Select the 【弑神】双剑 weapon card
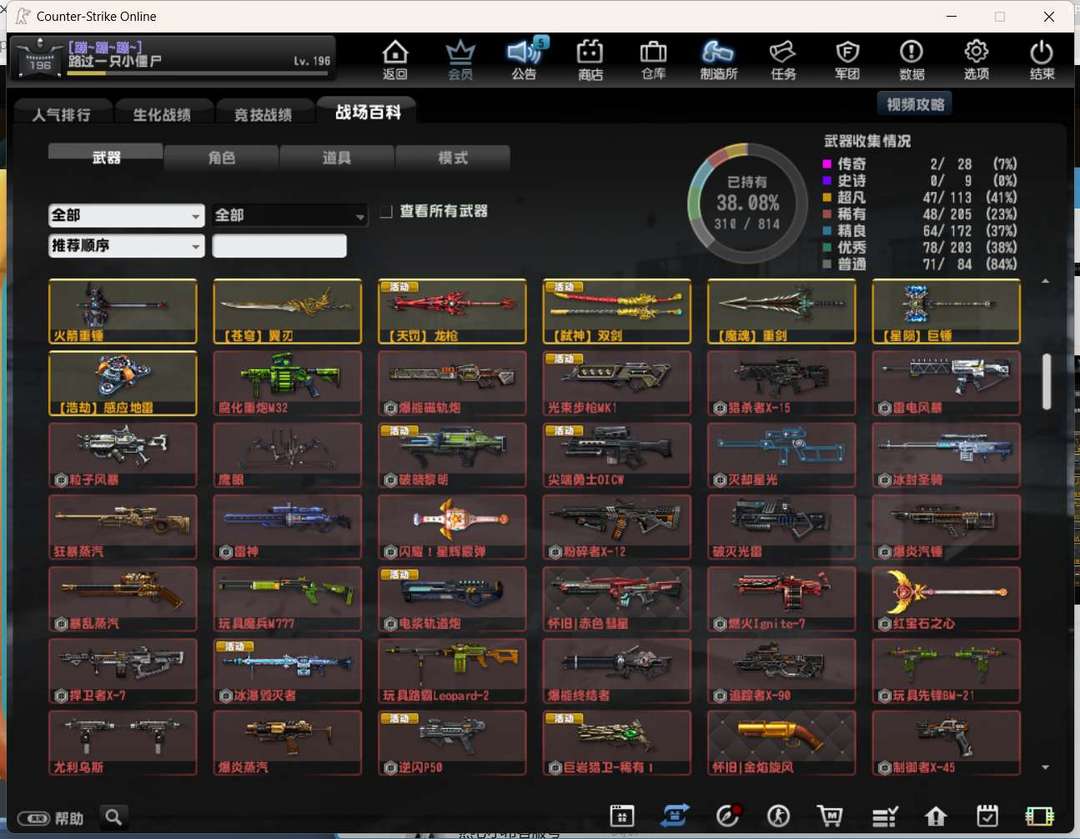 [616, 311]
